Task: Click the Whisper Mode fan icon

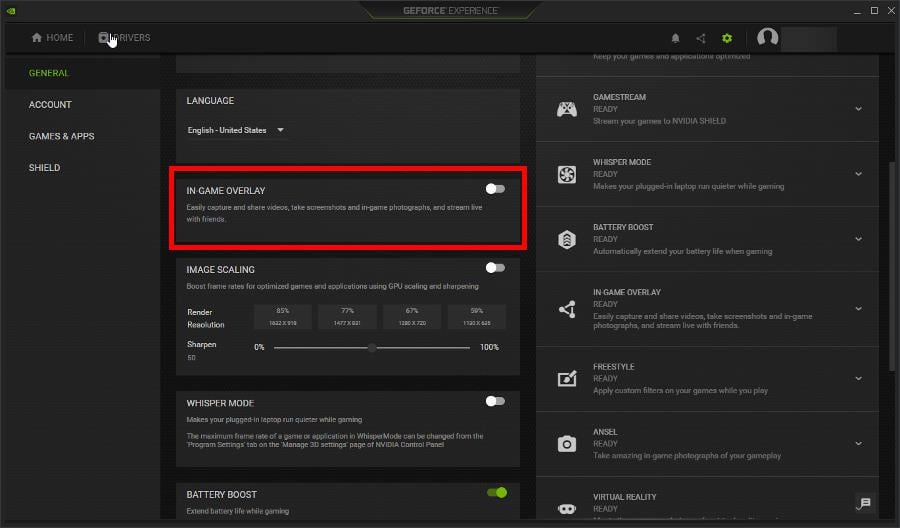Action: [x=567, y=174]
